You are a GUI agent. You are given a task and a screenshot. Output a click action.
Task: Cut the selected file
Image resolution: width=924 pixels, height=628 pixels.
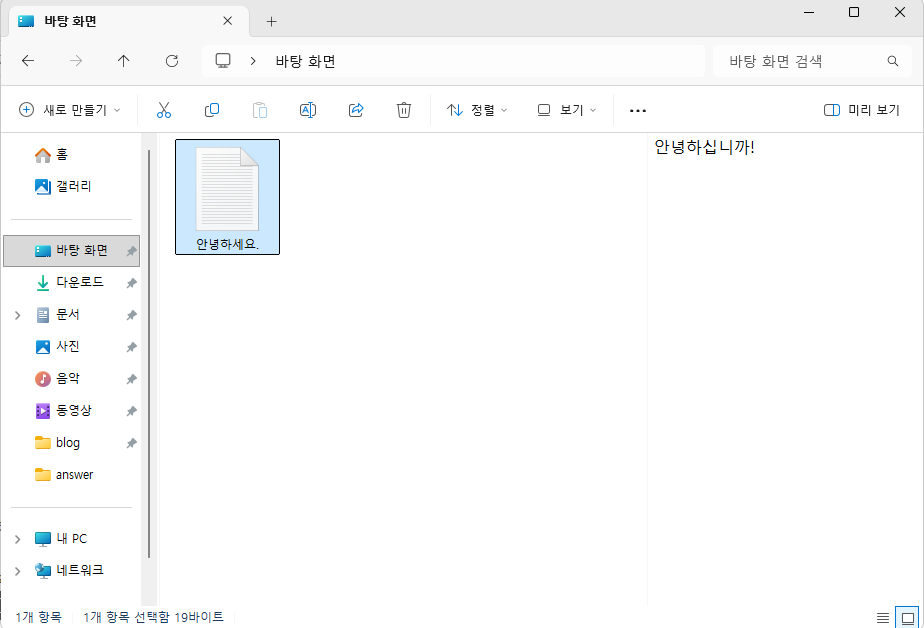(x=164, y=110)
